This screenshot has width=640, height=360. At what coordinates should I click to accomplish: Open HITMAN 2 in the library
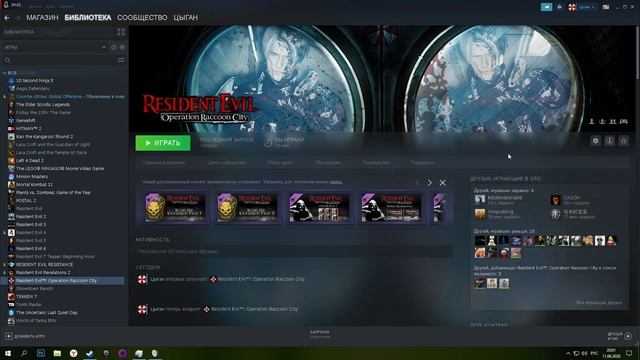coord(29,129)
